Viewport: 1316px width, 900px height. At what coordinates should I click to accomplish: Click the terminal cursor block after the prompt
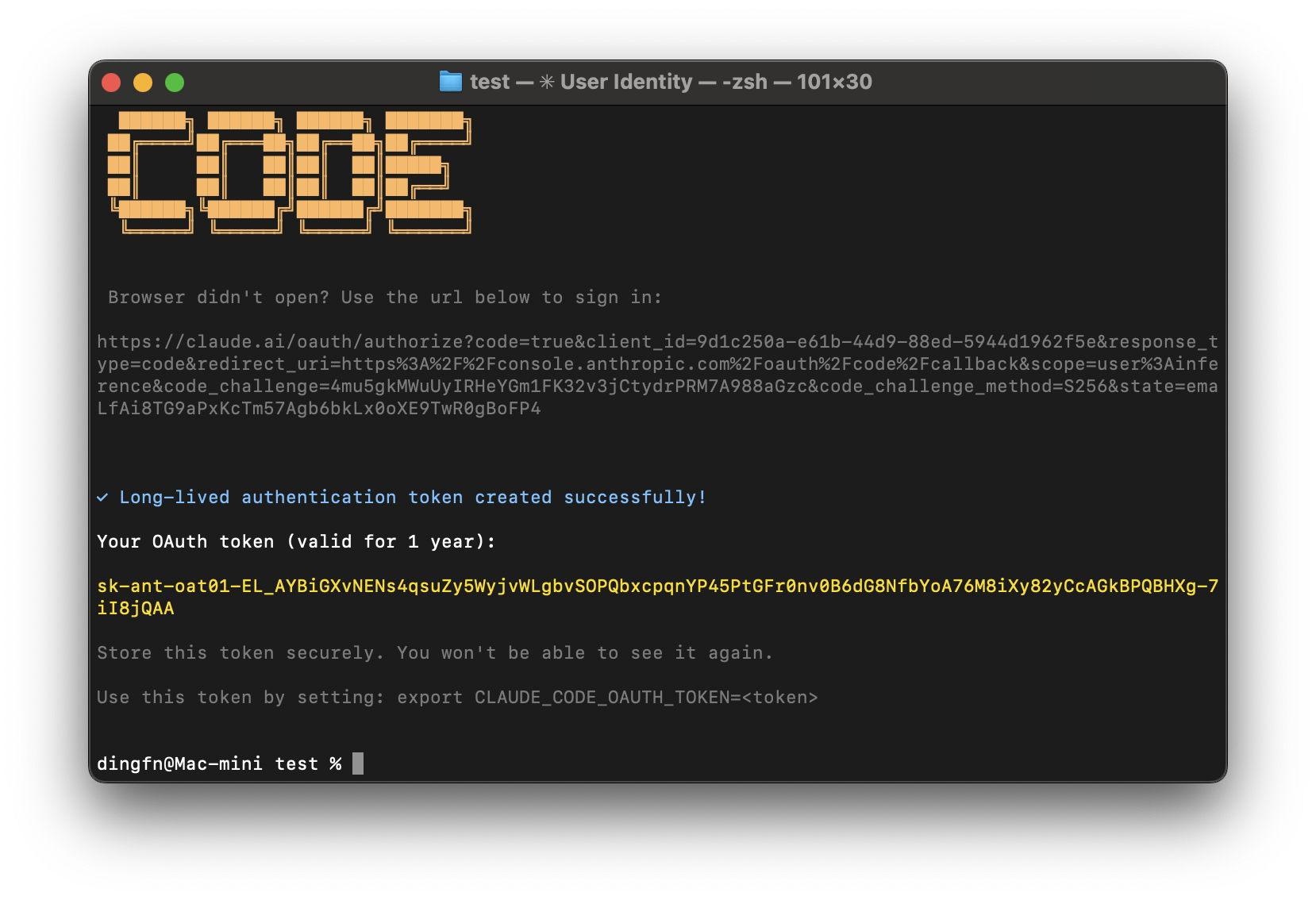click(x=358, y=763)
